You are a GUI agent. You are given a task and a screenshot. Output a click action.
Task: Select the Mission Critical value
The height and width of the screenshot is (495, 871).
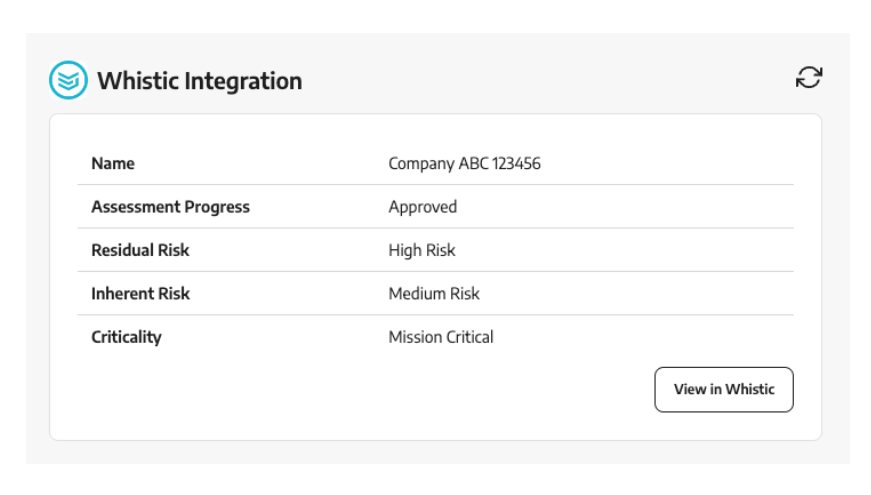click(x=441, y=337)
